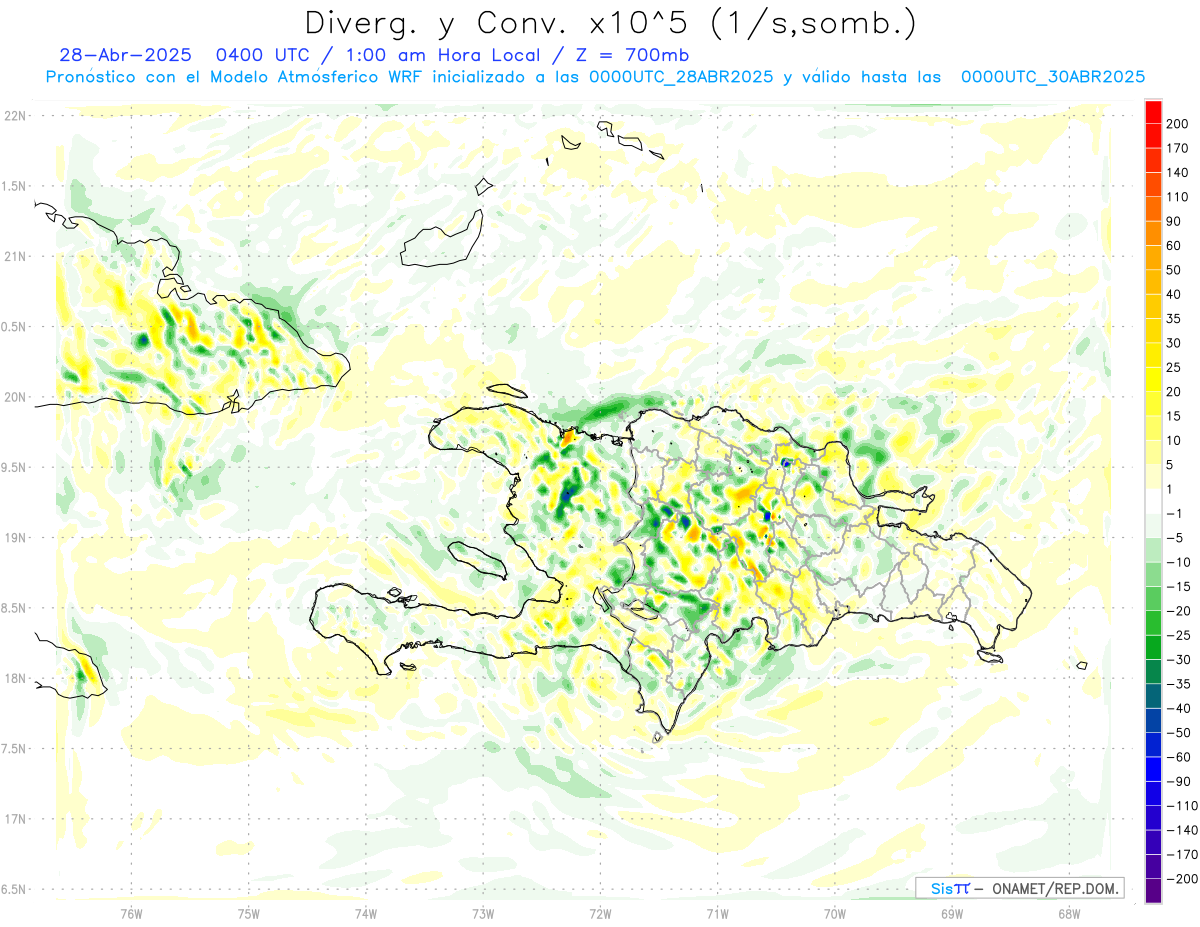Click the positive '90' colorbar label
Image resolution: width=1200 pixels, height=927 pixels.
(1174, 221)
